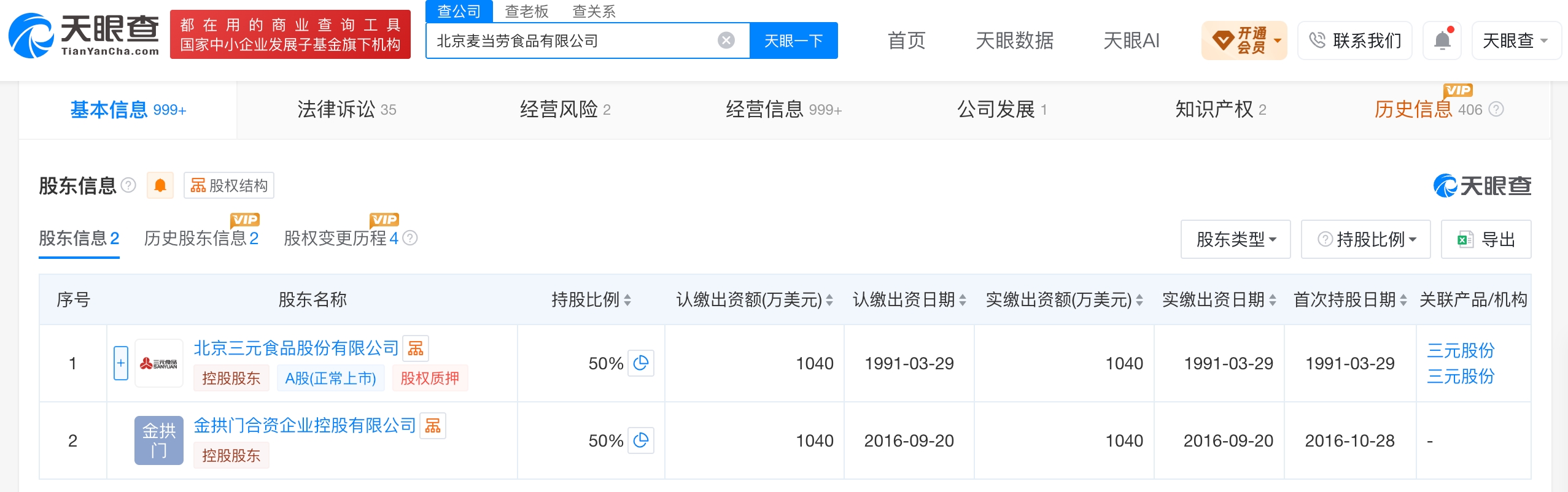Click 控股股东 tag under 北京三元食品
Image resolution: width=1568 pixels, height=492 pixels.
pyautogui.click(x=231, y=378)
